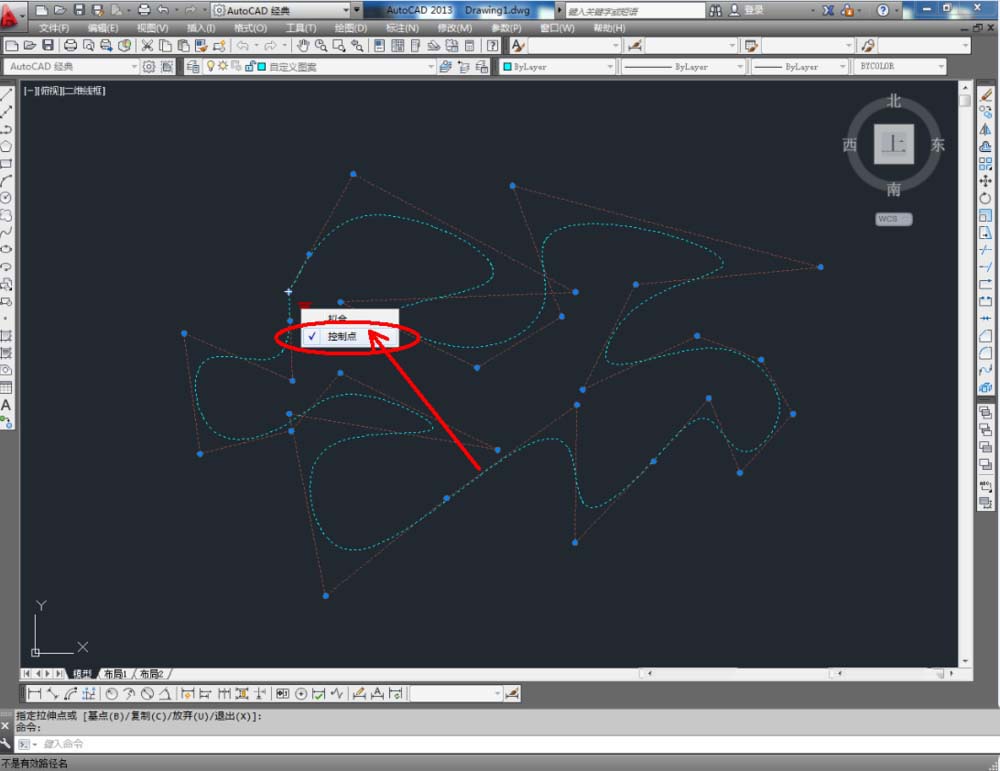Select the Rotate modify tool

(986, 198)
